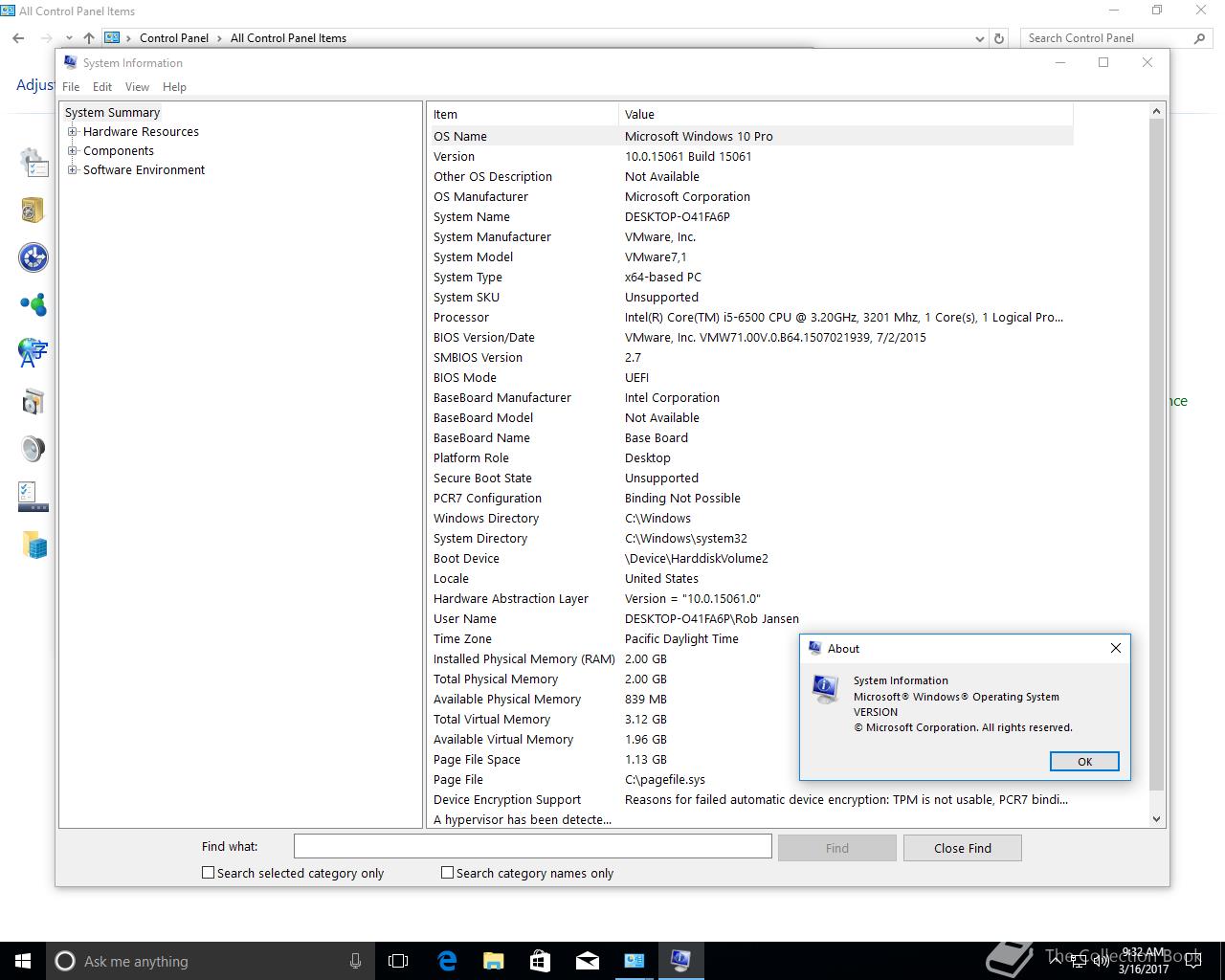This screenshot has width=1225, height=980.
Task: Expand the Software Environment node
Action: (x=72, y=170)
